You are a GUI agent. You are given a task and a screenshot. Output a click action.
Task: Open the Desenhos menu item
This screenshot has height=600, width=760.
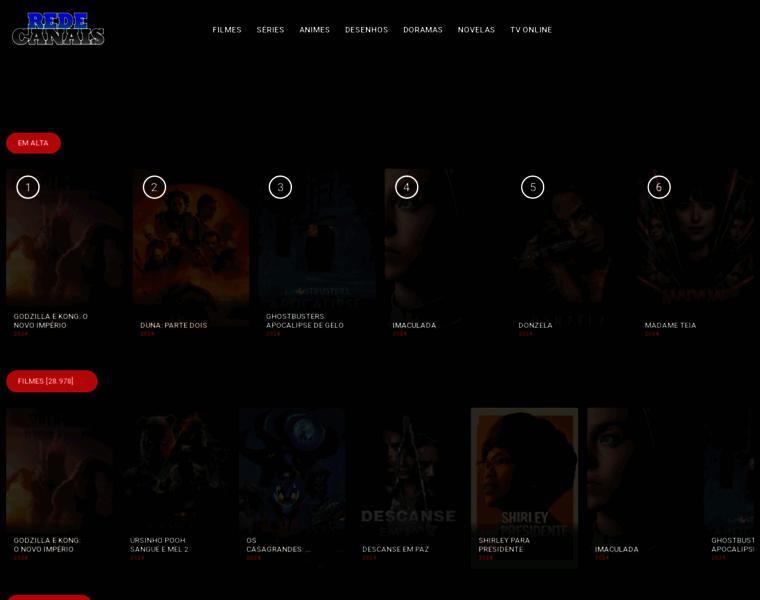tap(366, 30)
